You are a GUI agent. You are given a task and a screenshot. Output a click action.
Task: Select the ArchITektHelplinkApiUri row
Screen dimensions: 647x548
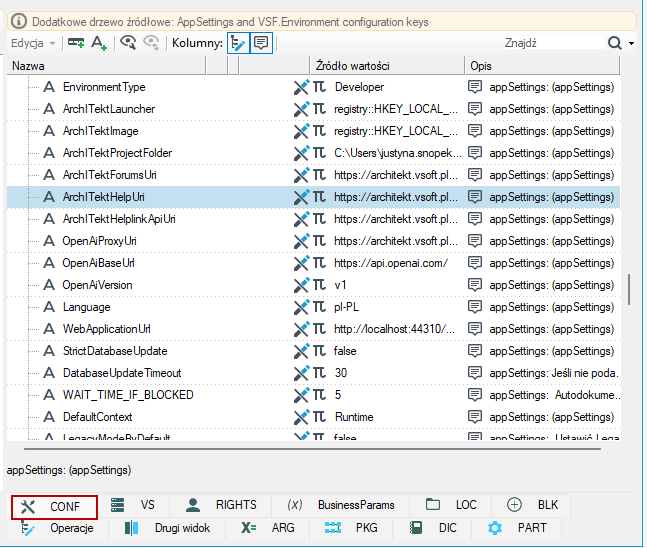pos(313,219)
